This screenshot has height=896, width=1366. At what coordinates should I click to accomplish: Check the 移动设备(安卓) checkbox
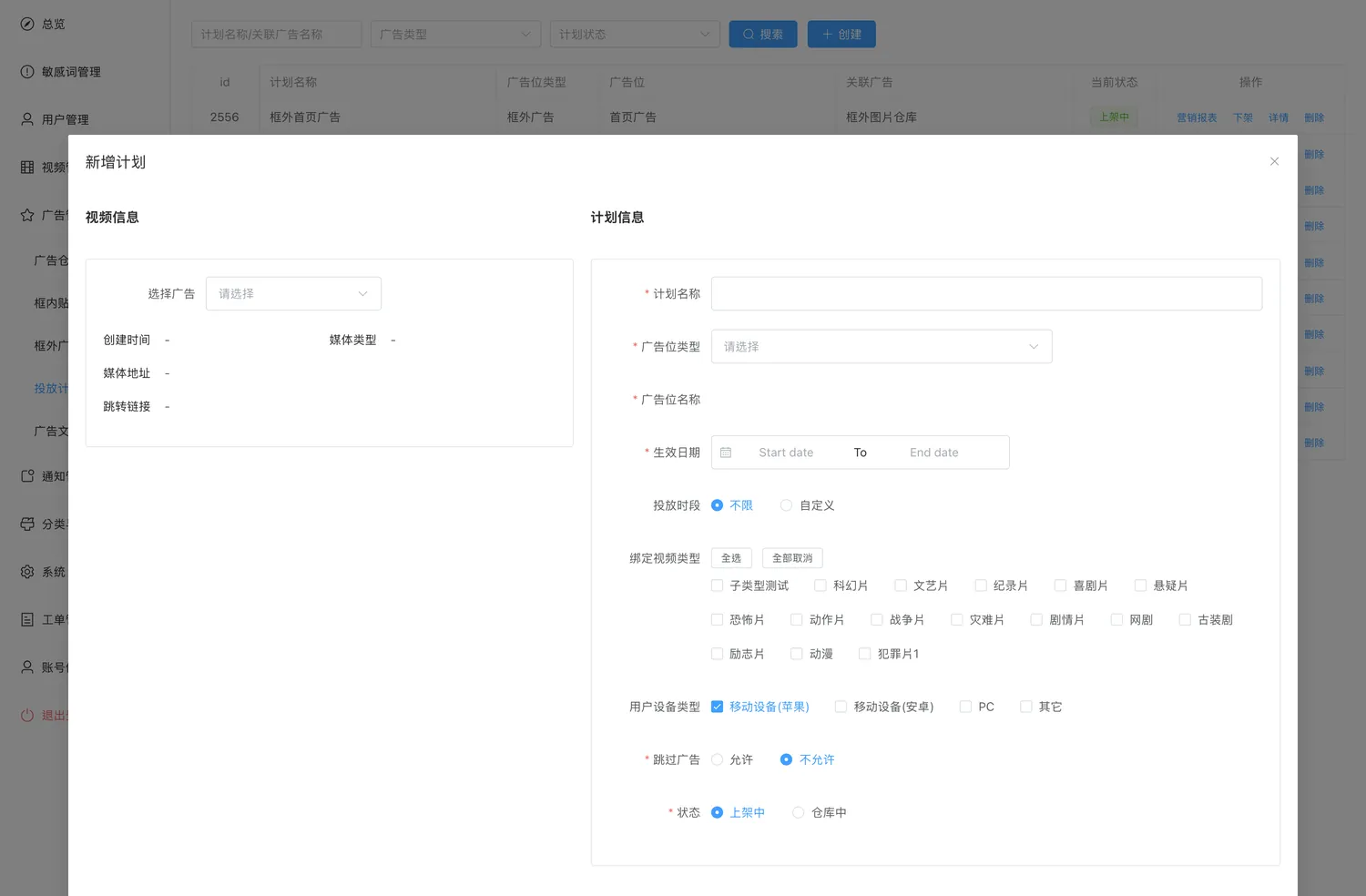tap(841, 707)
